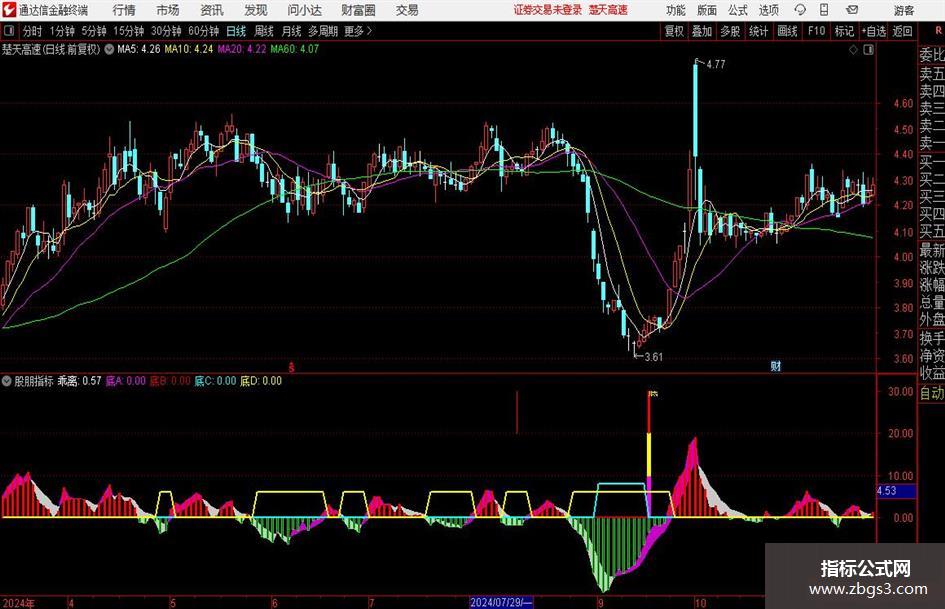This screenshot has width=945, height=609.
Task: Open the 发现 menu
Action: (x=256, y=10)
